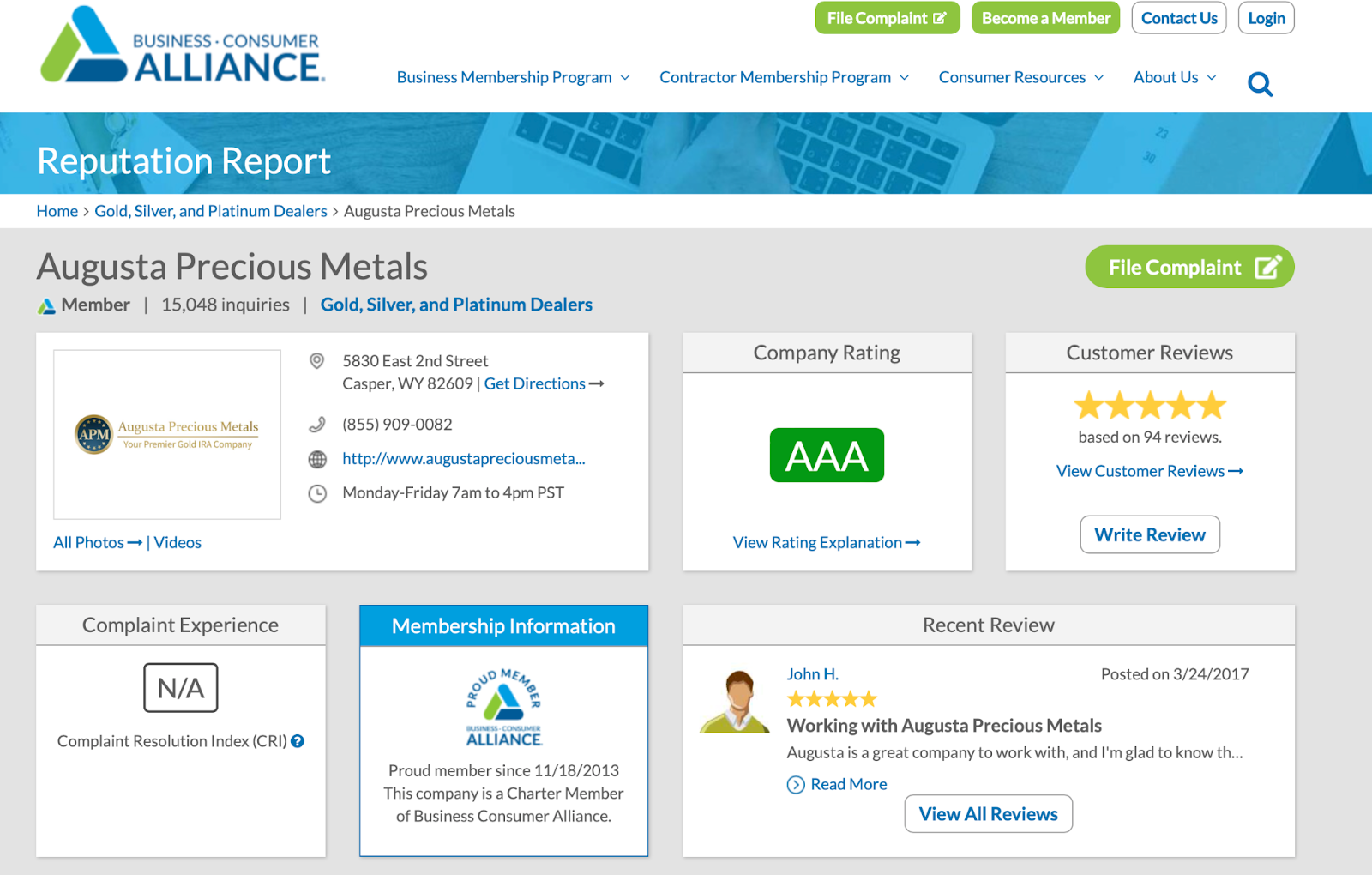This screenshot has height=875, width=1372.
Task: Click the review excerpt beginning 'Augusta is a great company'
Action: [x=1014, y=753]
